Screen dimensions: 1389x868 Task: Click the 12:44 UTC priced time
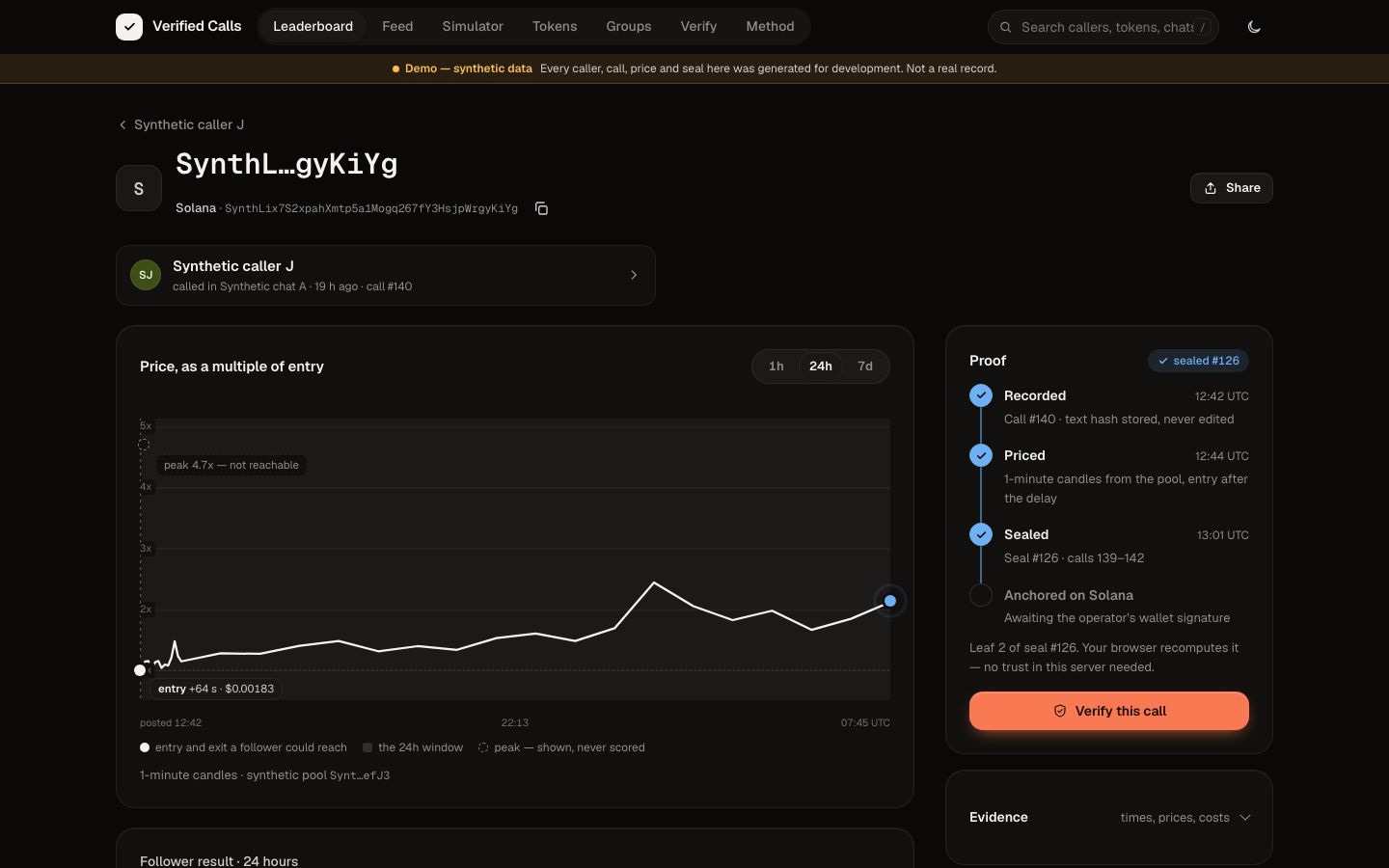click(1221, 456)
